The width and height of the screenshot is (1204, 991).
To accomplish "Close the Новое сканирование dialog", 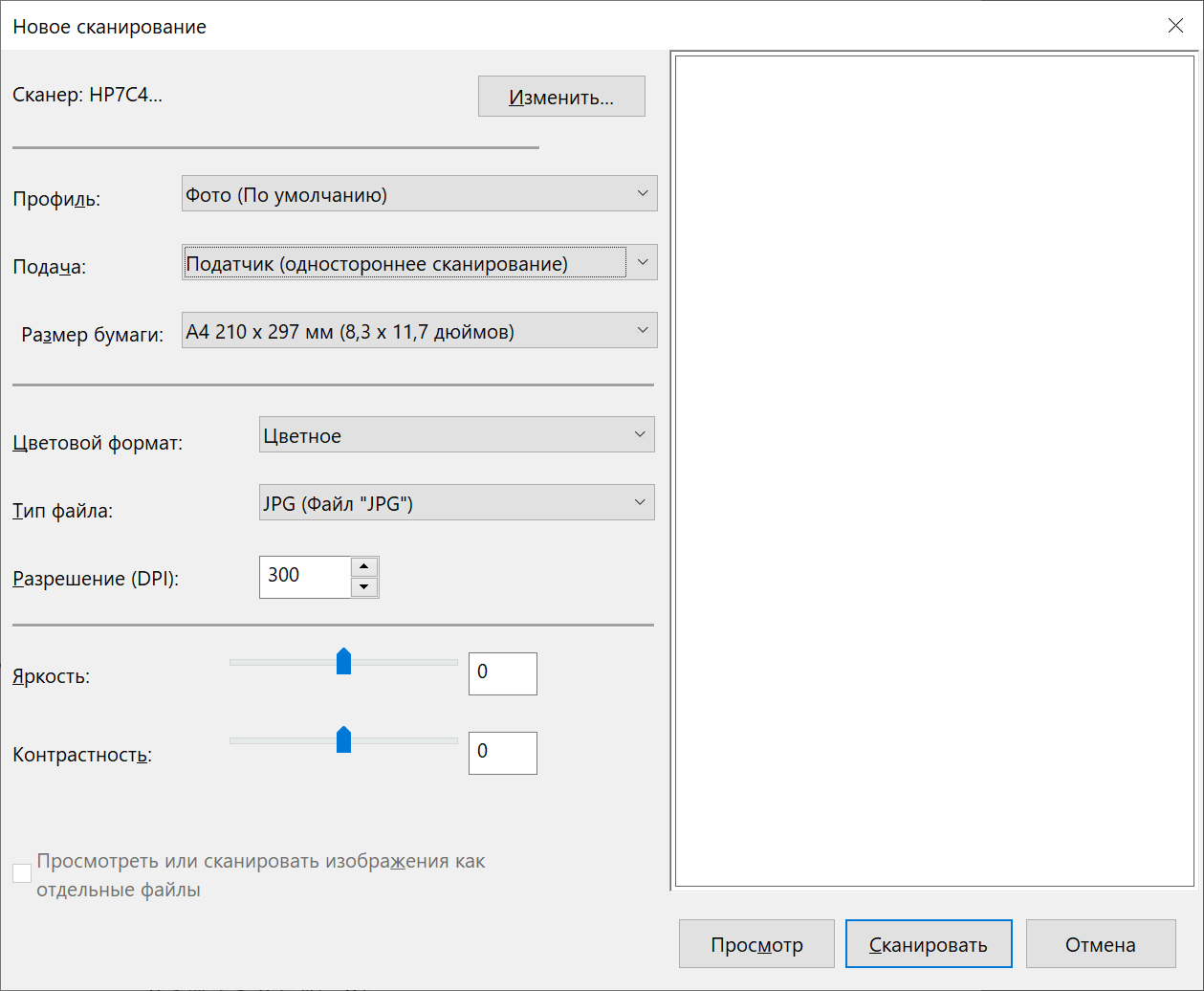I will [x=1175, y=26].
